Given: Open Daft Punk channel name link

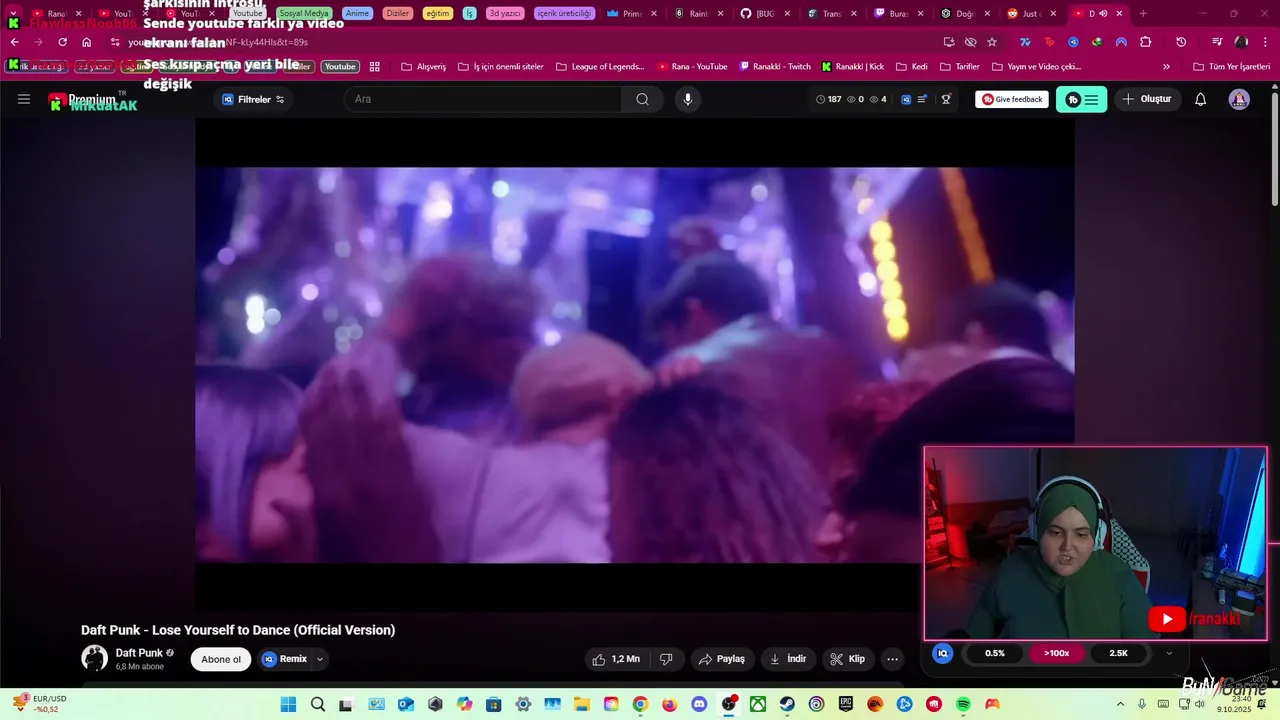Looking at the screenshot, I should (x=139, y=653).
